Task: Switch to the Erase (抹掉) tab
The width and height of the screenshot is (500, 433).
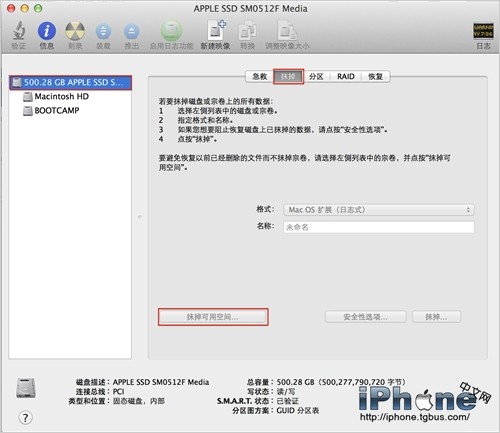Action: pyautogui.click(x=288, y=76)
